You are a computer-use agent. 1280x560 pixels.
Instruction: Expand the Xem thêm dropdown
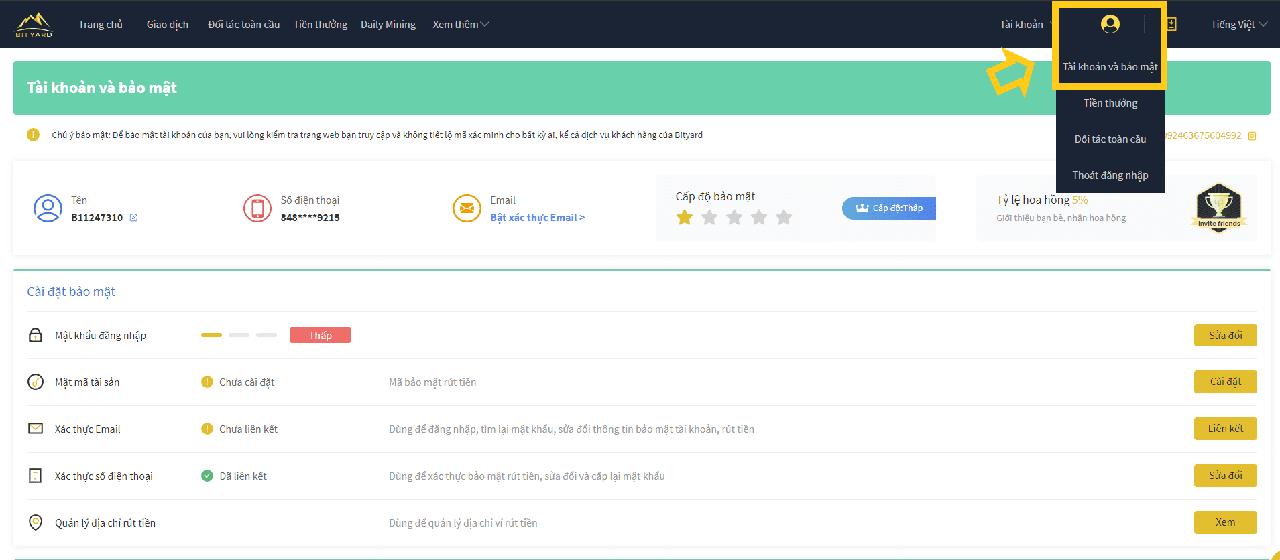(461, 24)
